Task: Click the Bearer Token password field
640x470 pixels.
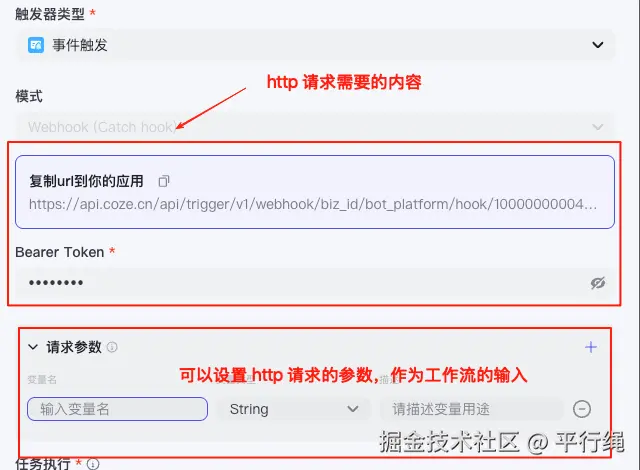Action: (x=313, y=282)
